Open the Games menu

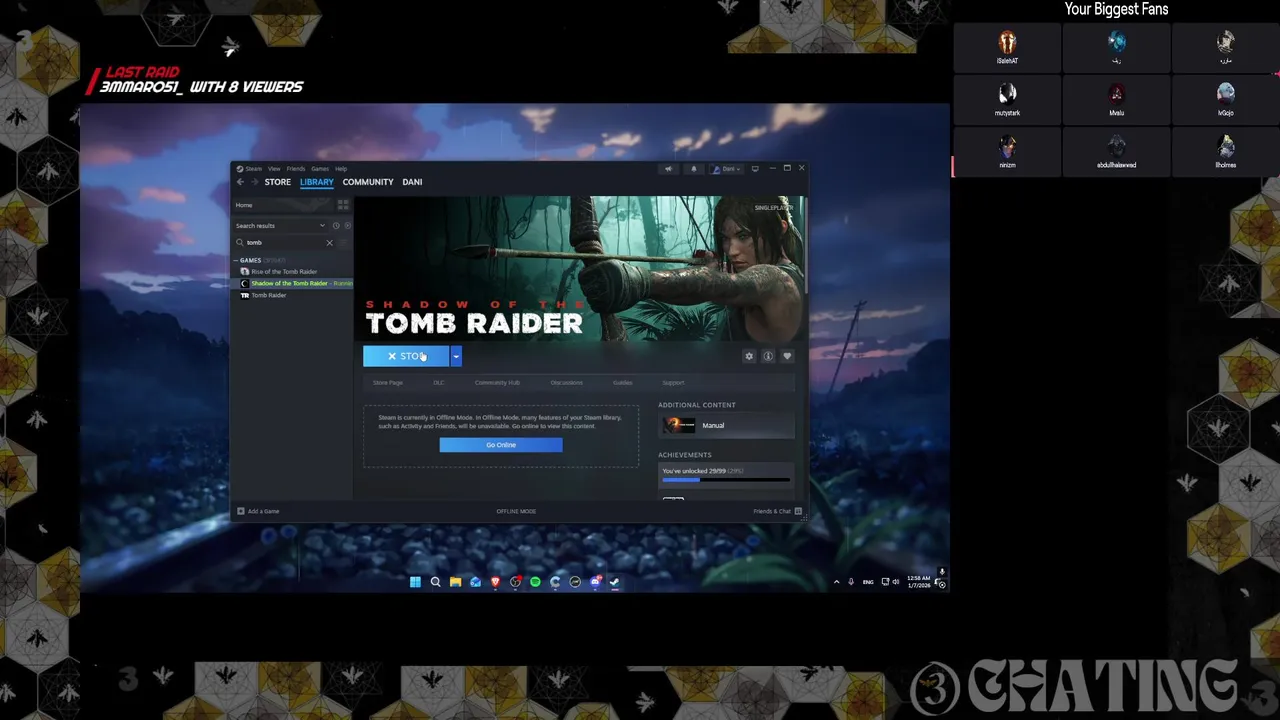click(x=320, y=169)
